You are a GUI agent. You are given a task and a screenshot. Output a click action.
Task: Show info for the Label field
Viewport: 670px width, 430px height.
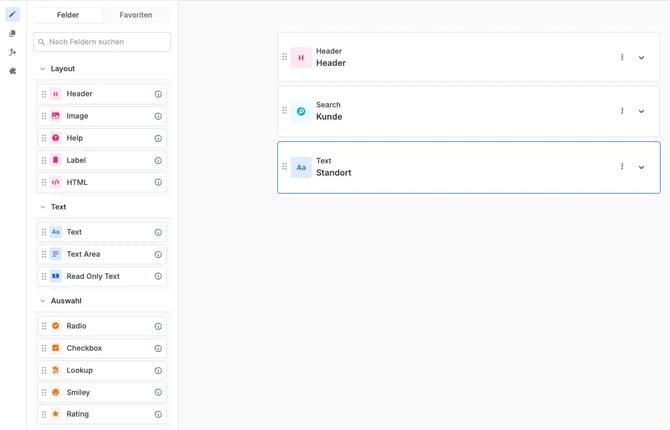click(x=158, y=161)
